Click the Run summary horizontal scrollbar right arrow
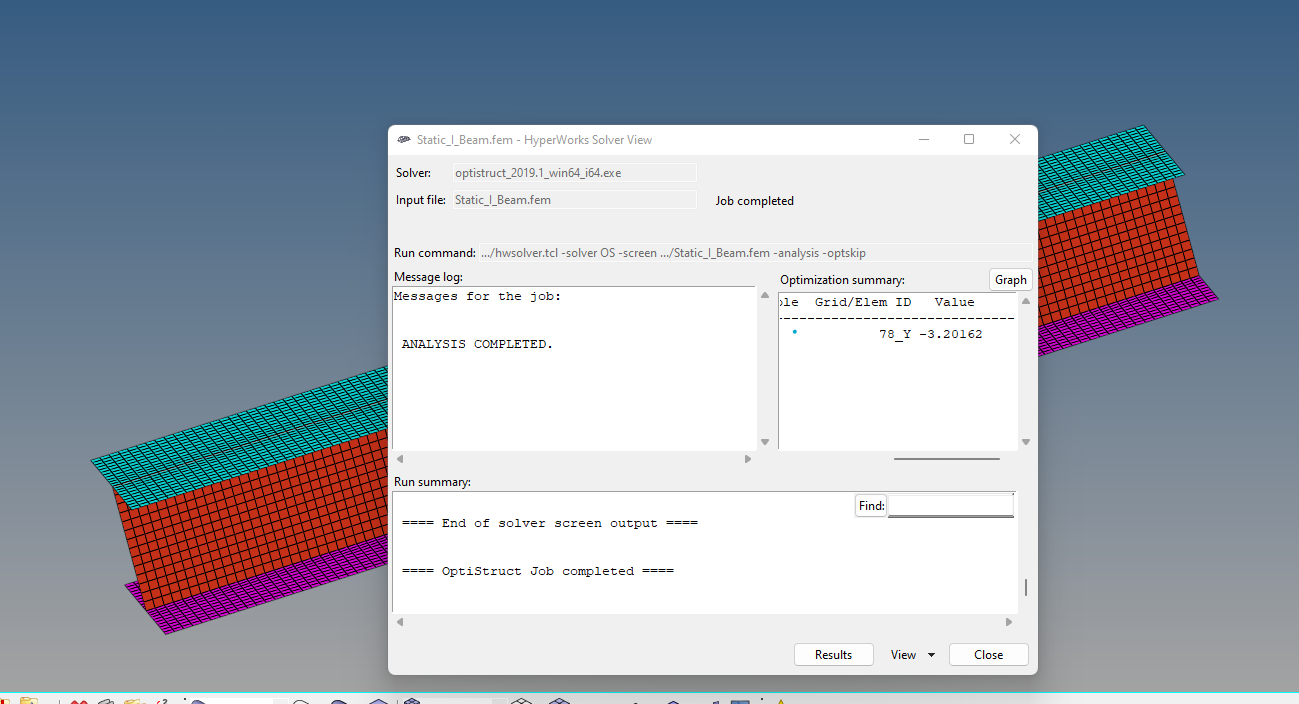The height and width of the screenshot is (704, 1299). pyautogui.click(x=1009, y=621)
